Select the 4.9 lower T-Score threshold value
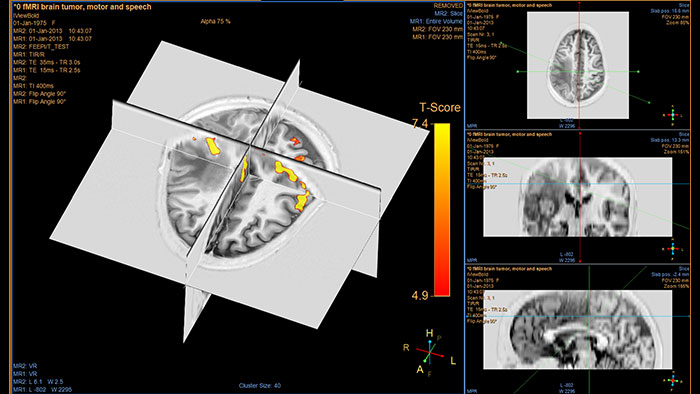The width and height of the screenshot is (700, 394). (420, 295)
